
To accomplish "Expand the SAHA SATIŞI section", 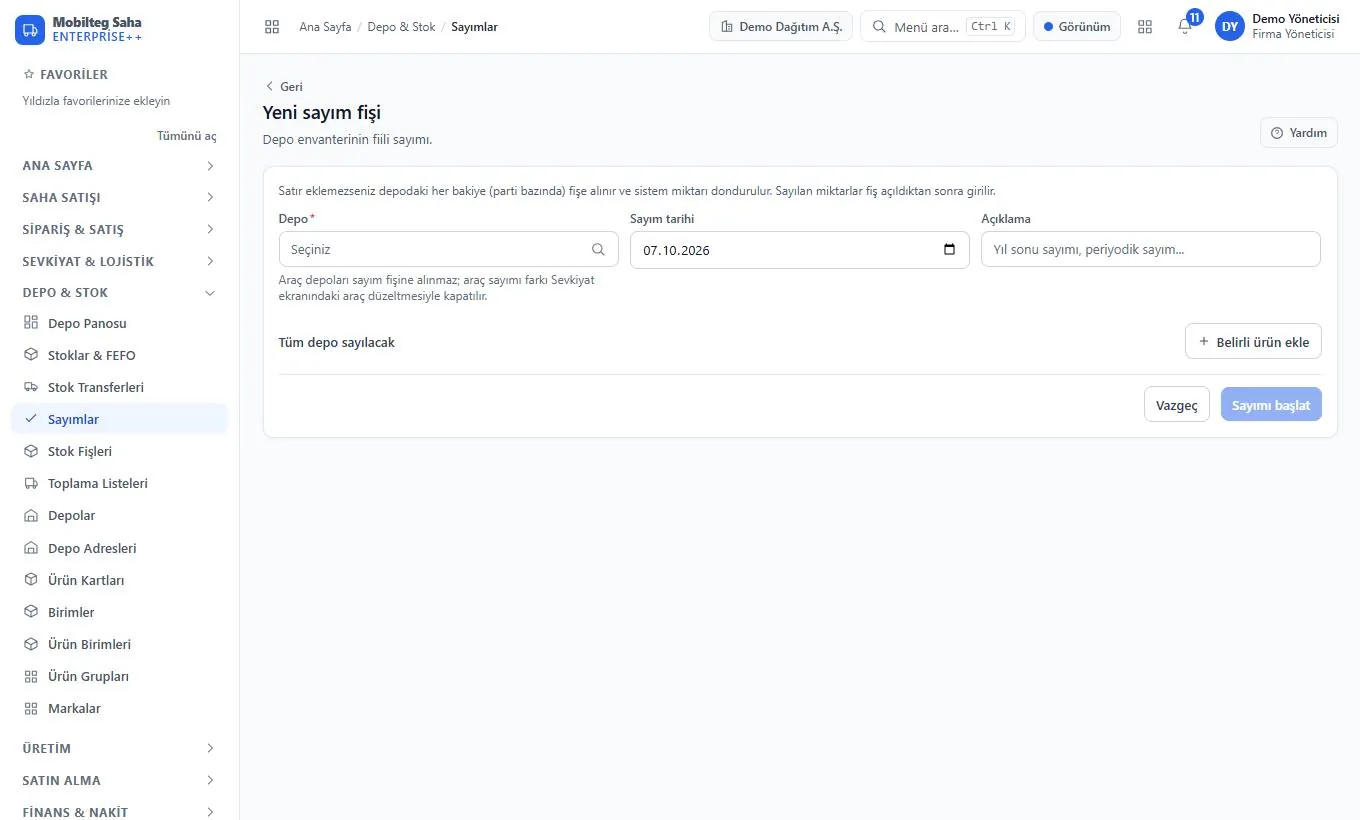I will pyautogui.click(x=119, y=197).
